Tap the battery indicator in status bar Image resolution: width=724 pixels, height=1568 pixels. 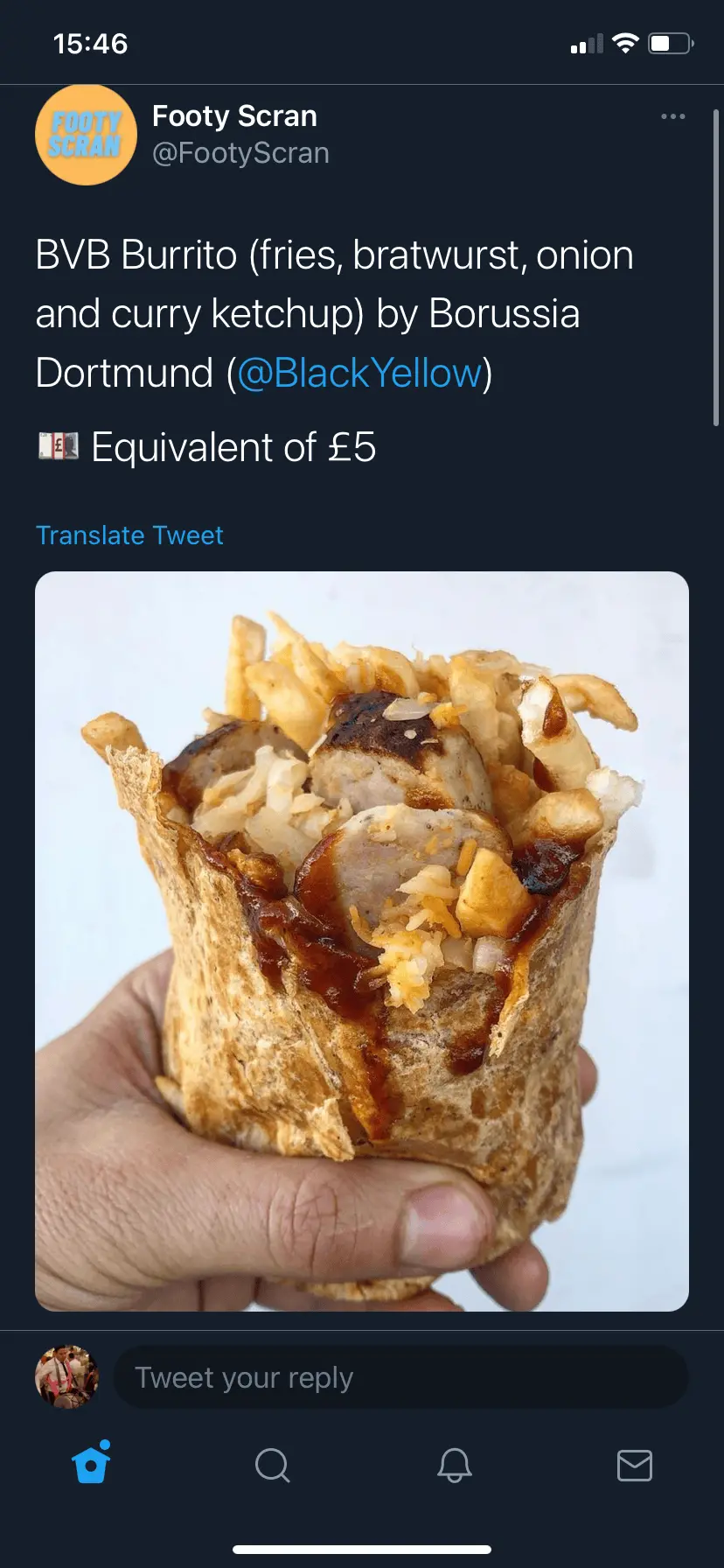pyautogui.click(x=671, y=43)
